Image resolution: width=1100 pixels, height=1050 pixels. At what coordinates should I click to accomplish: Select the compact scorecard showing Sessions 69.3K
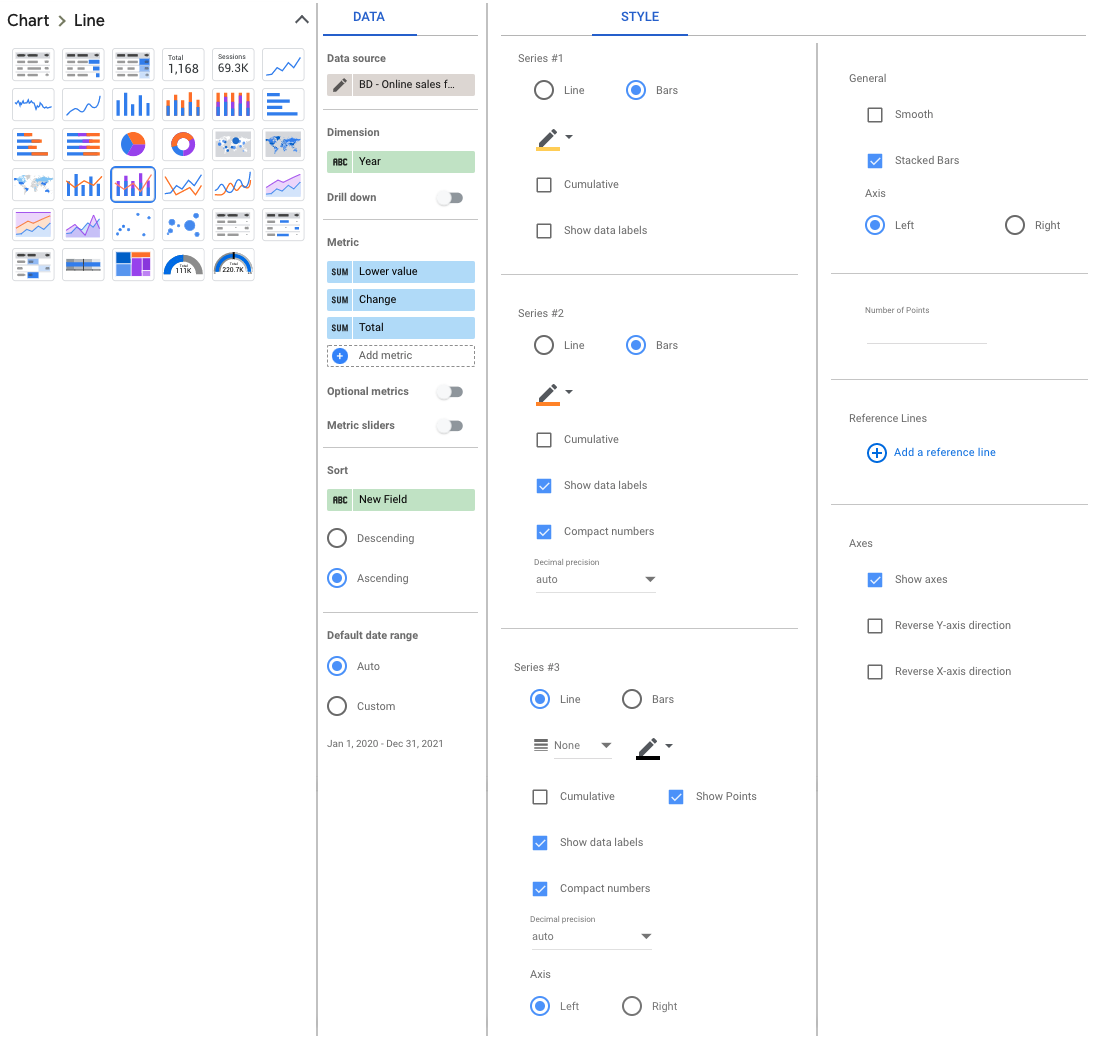point(233,65)
